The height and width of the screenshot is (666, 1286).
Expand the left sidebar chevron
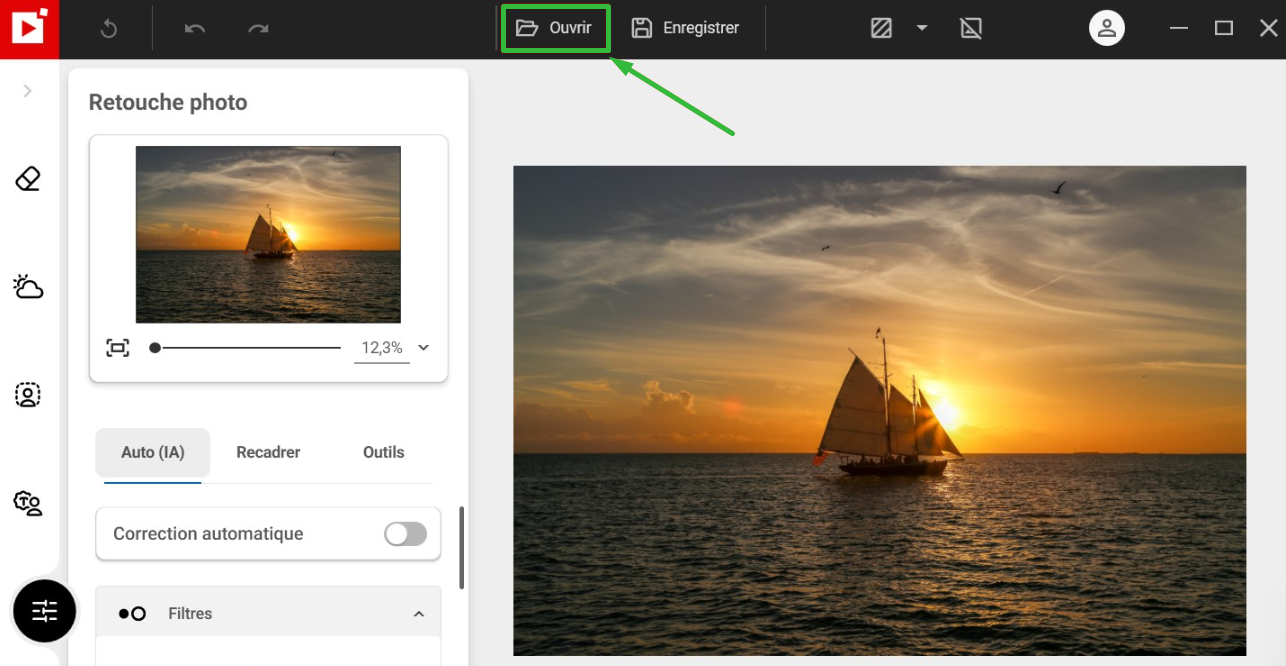[27, 91]
